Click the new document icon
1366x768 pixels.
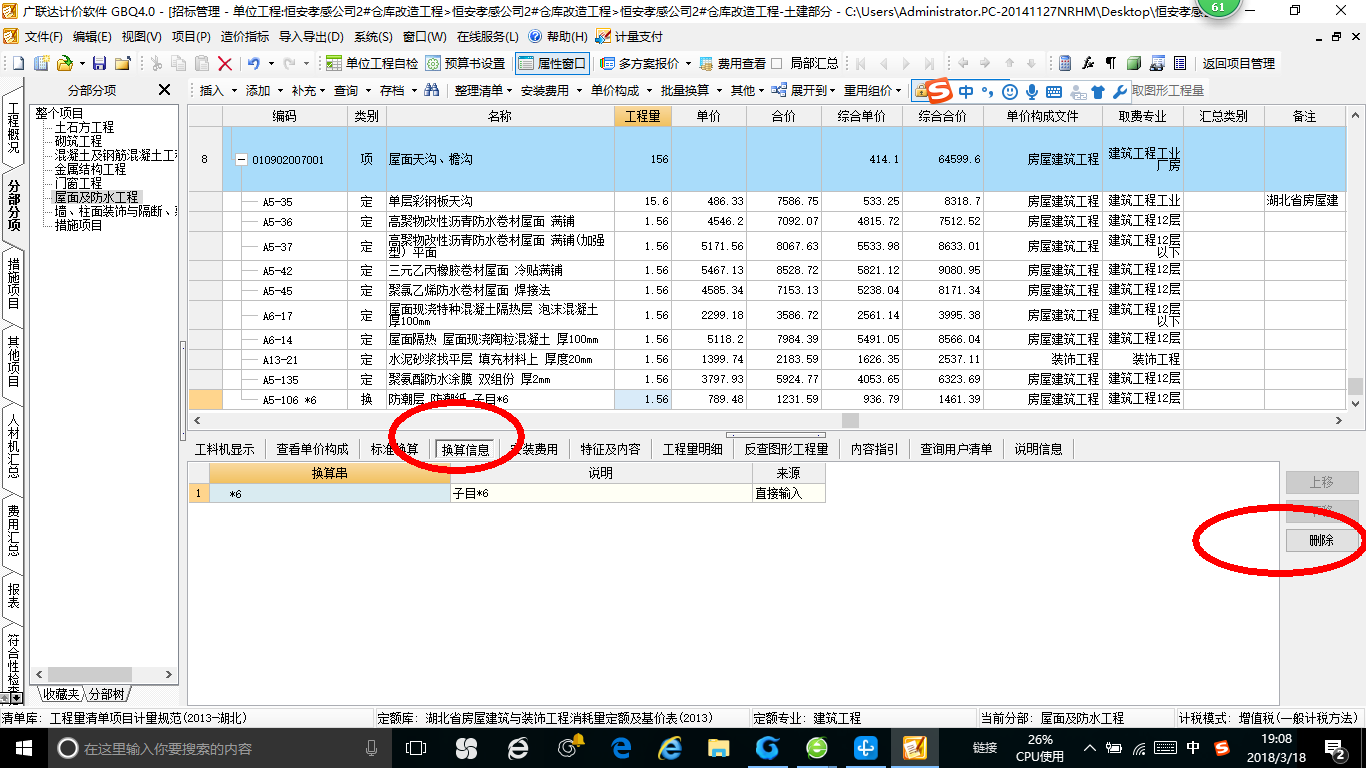(x=17, y=63)
